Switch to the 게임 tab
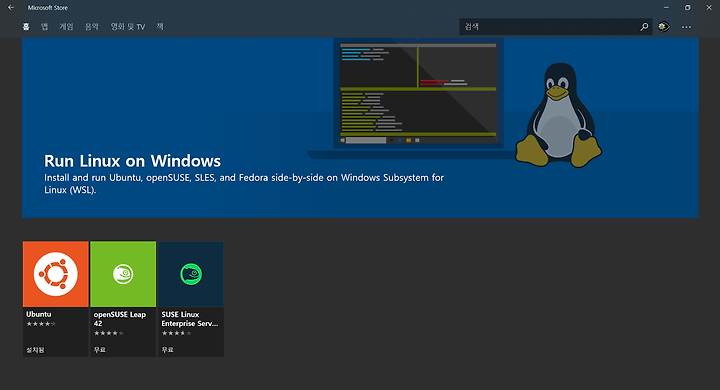This screenshot has height=390, width=720. click(x=66, y=27)
